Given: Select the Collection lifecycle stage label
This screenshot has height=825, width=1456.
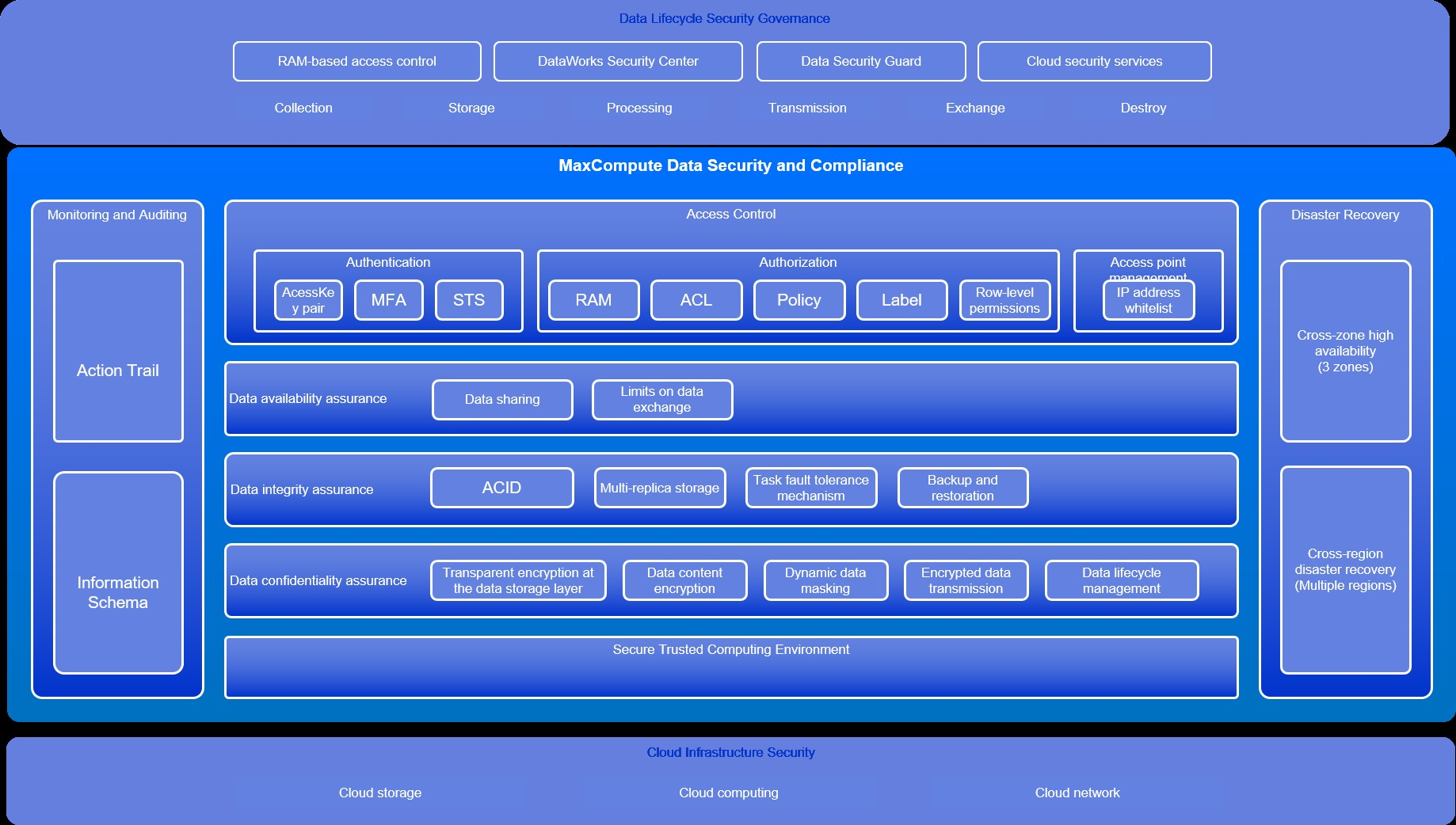Looking at the screenshot, I should [x=303, y=108].
